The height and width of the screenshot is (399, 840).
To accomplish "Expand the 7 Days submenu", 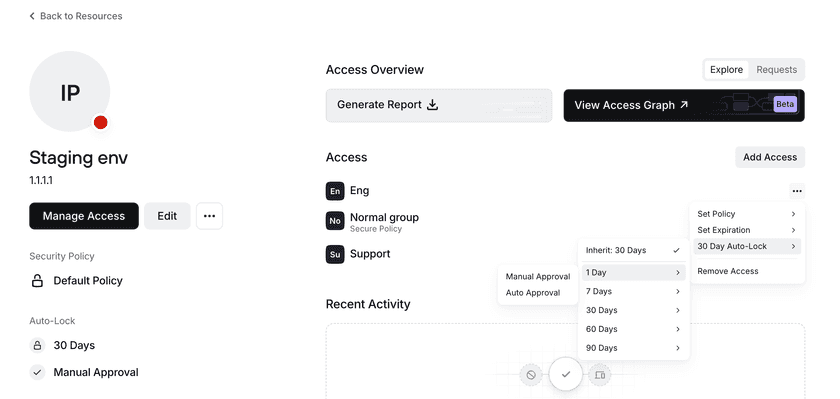I will point(633,291).
